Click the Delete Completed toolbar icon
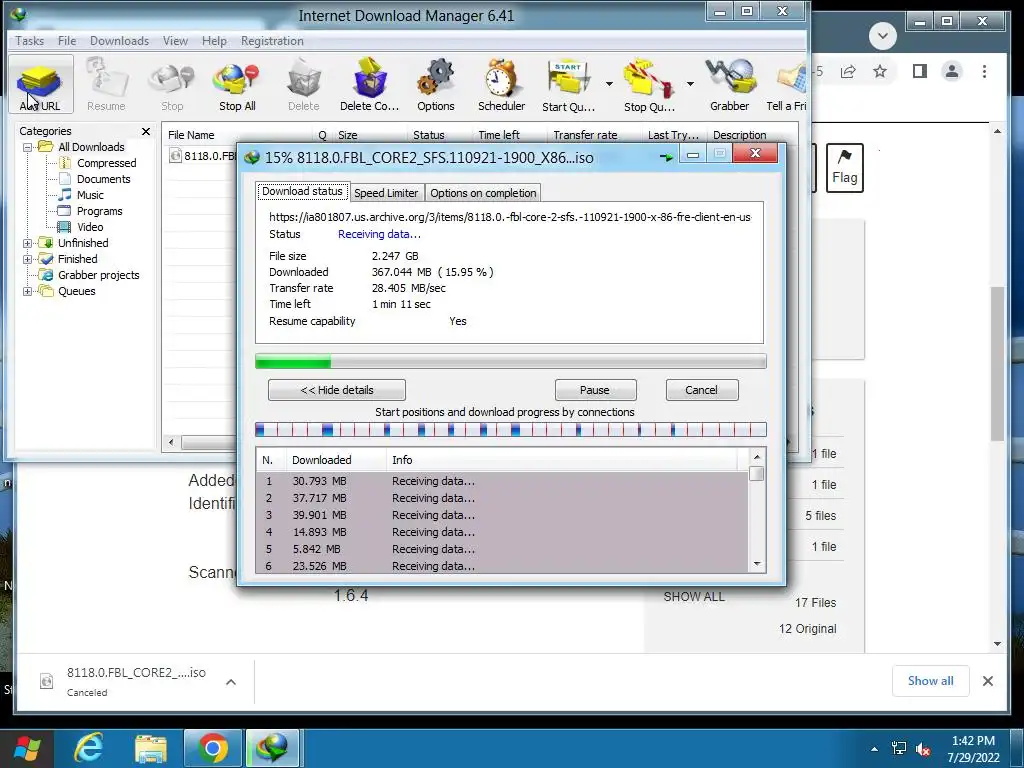Image resolution: width=1024 pixels, height=768 pixels. 369,85
